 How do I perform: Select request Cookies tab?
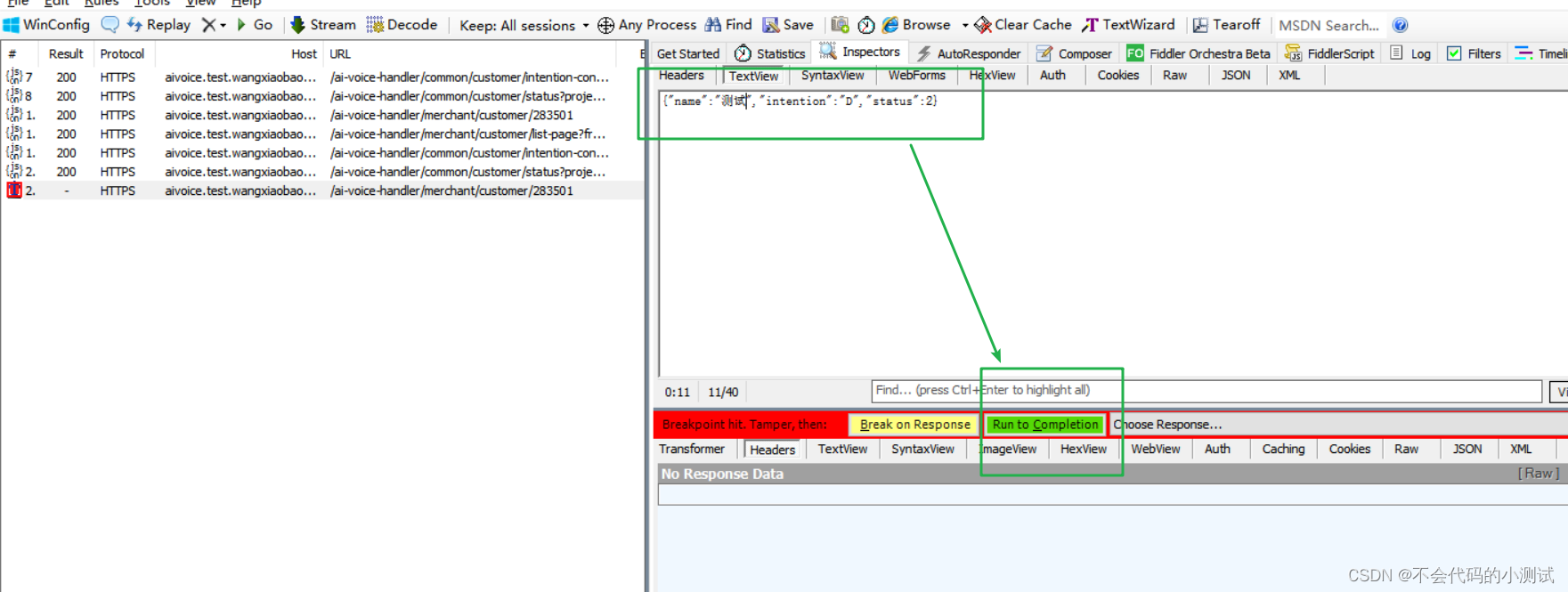point(1118,75)
